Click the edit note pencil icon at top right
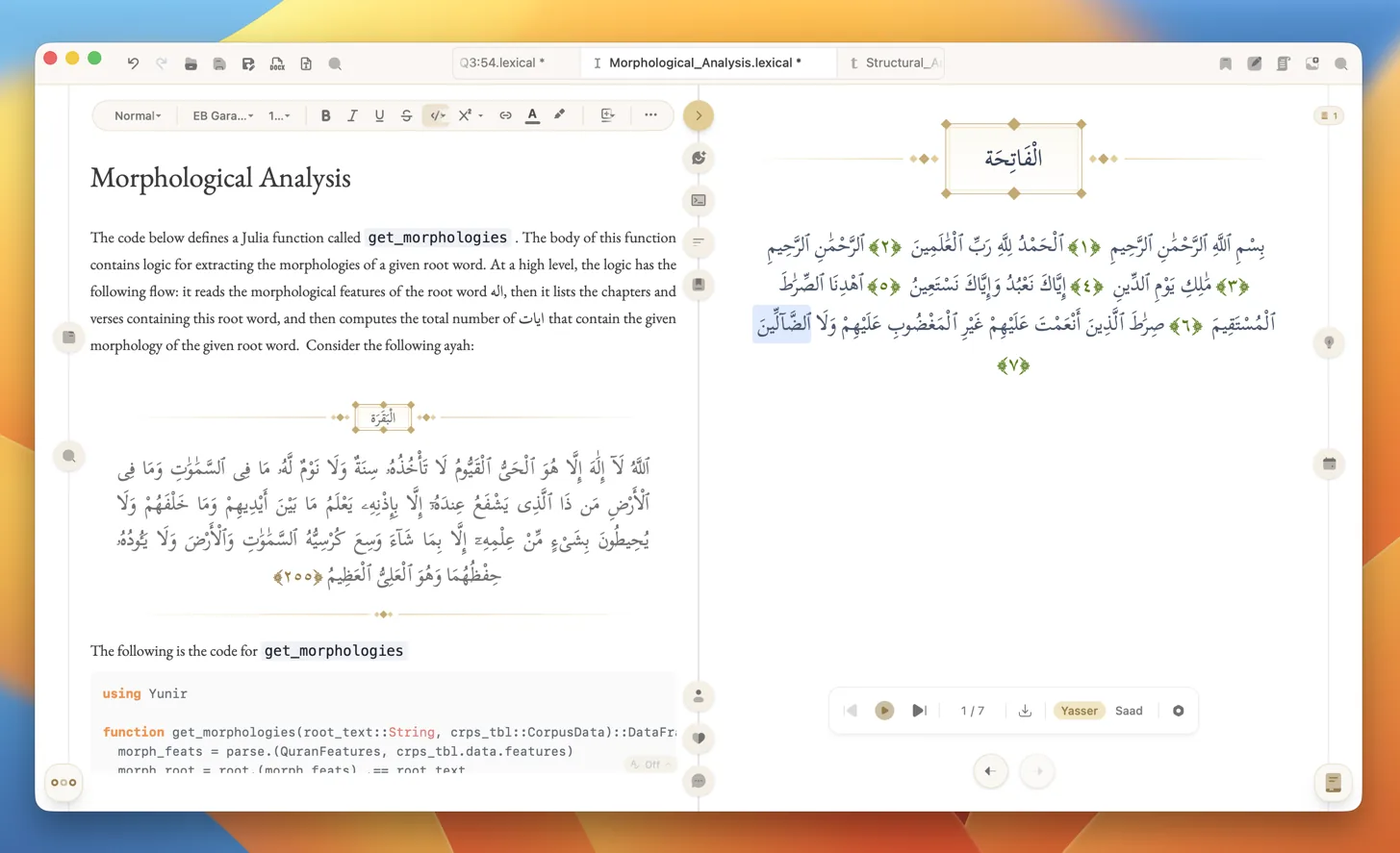Viewport: 1400px width, 853px height. [1254, 63]
